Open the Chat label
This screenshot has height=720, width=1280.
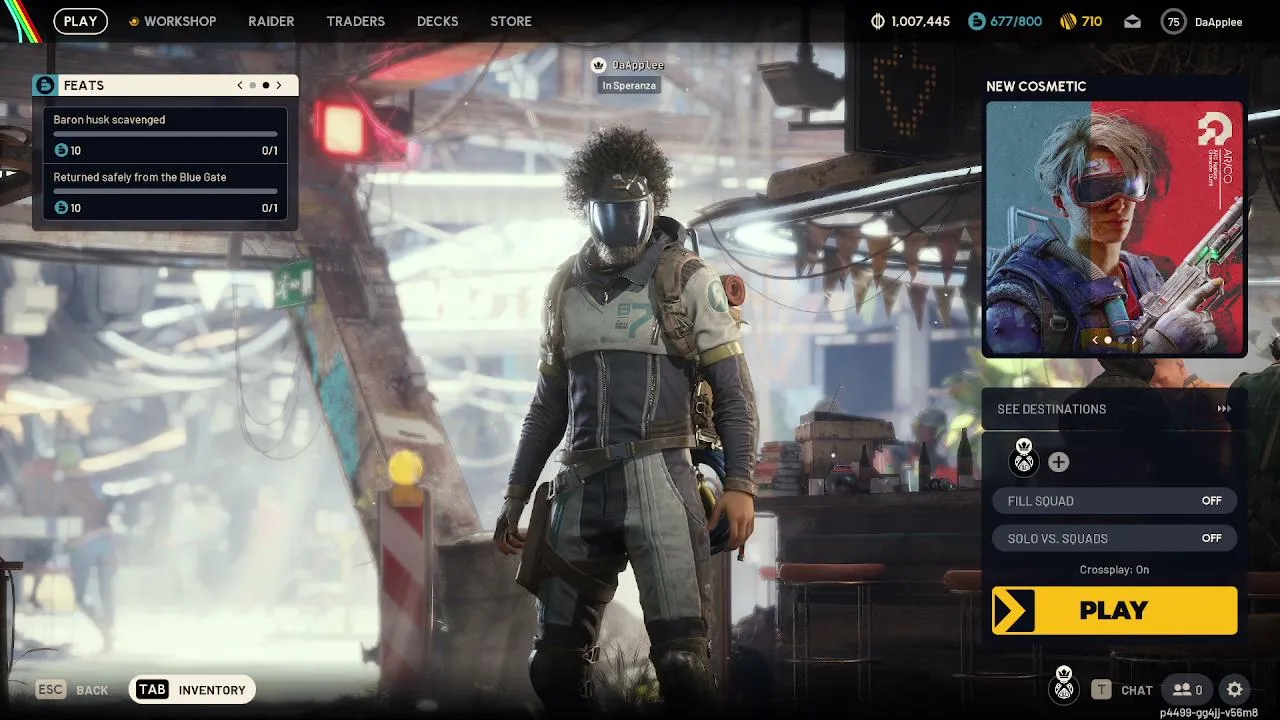(x=1137, y=690)
